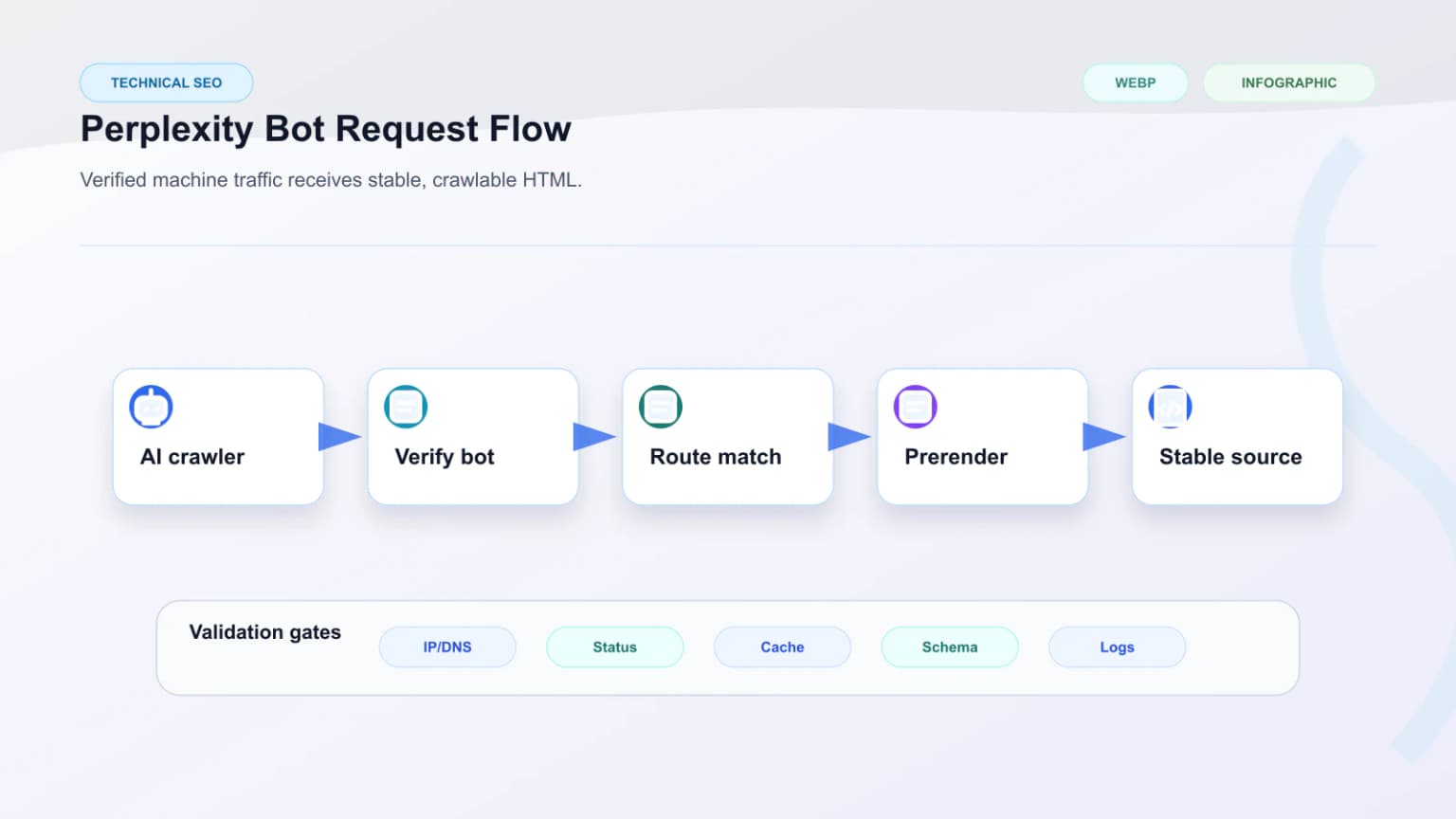Click the AI crawler robot icon

pyautogui.click(x=151, y=407)
